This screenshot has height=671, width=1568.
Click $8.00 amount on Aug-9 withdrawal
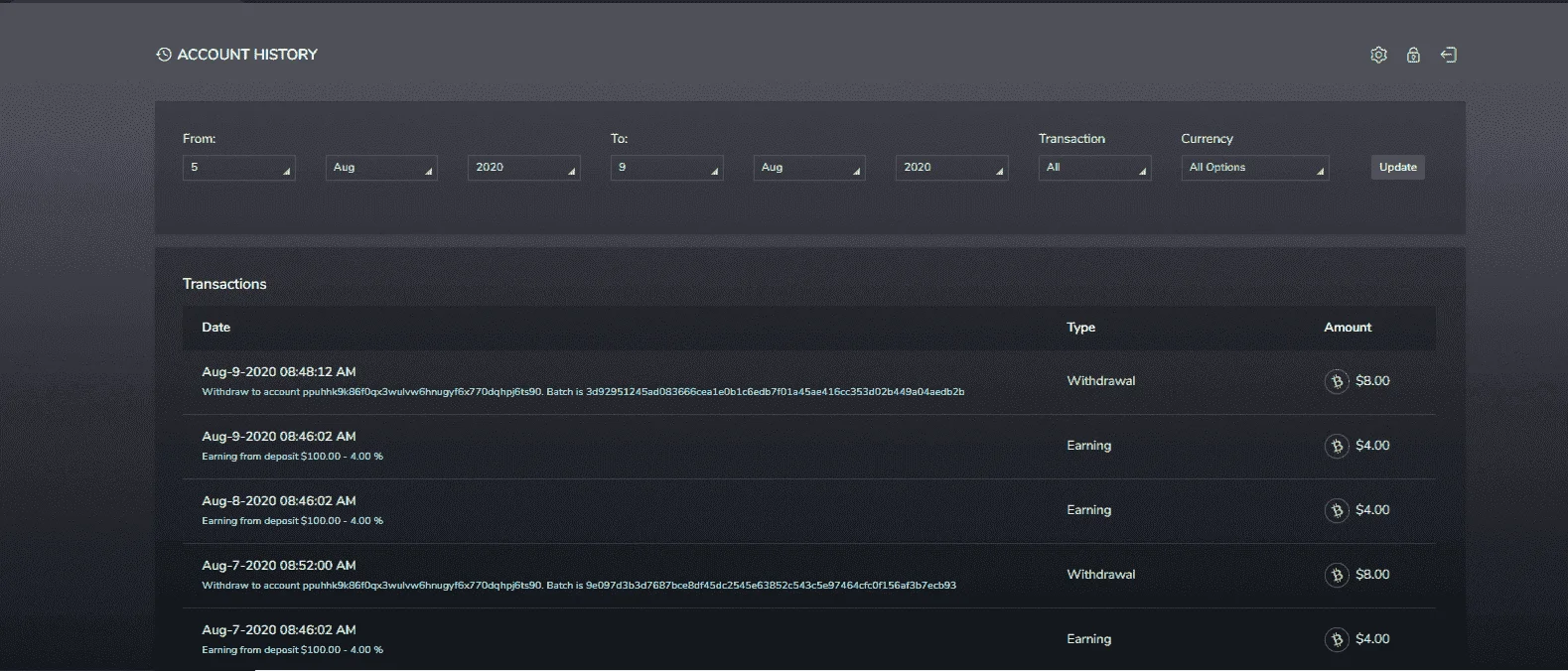1372,381
